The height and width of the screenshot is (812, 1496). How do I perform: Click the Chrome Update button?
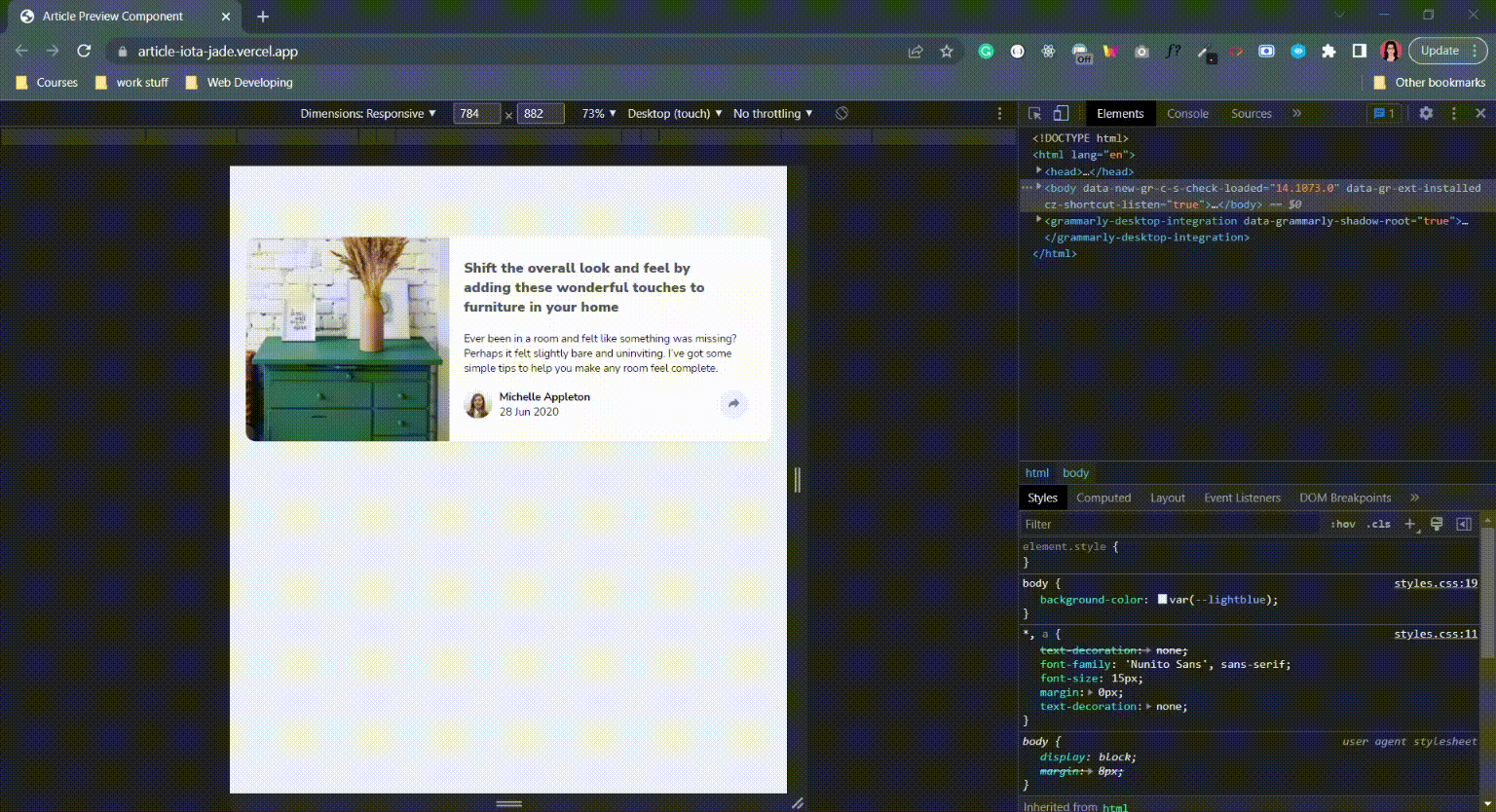coord(1447,52)
